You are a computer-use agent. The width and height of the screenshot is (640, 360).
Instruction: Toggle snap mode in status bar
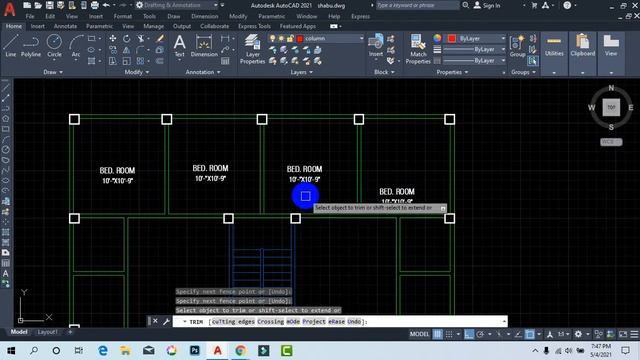point(449,334)
